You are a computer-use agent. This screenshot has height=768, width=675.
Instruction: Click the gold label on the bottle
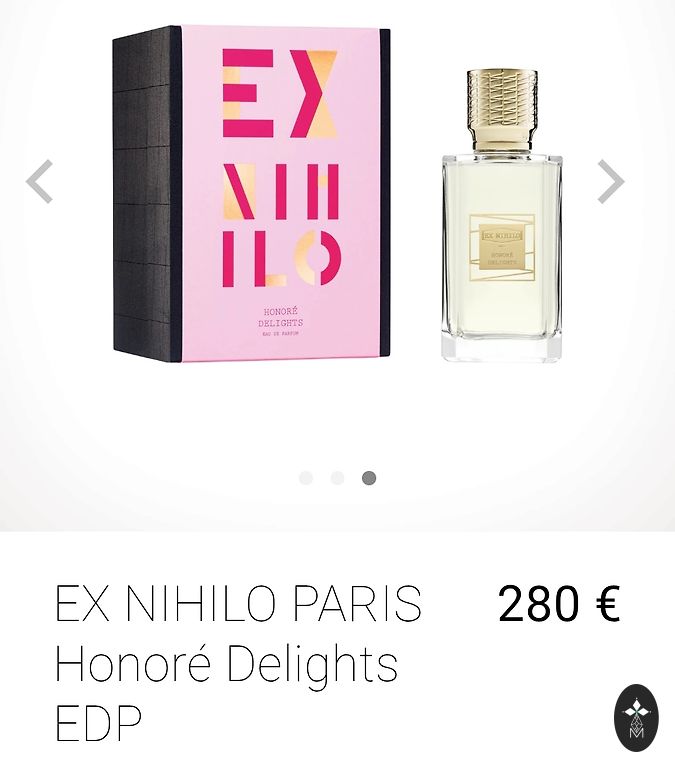tap(502, 247)
